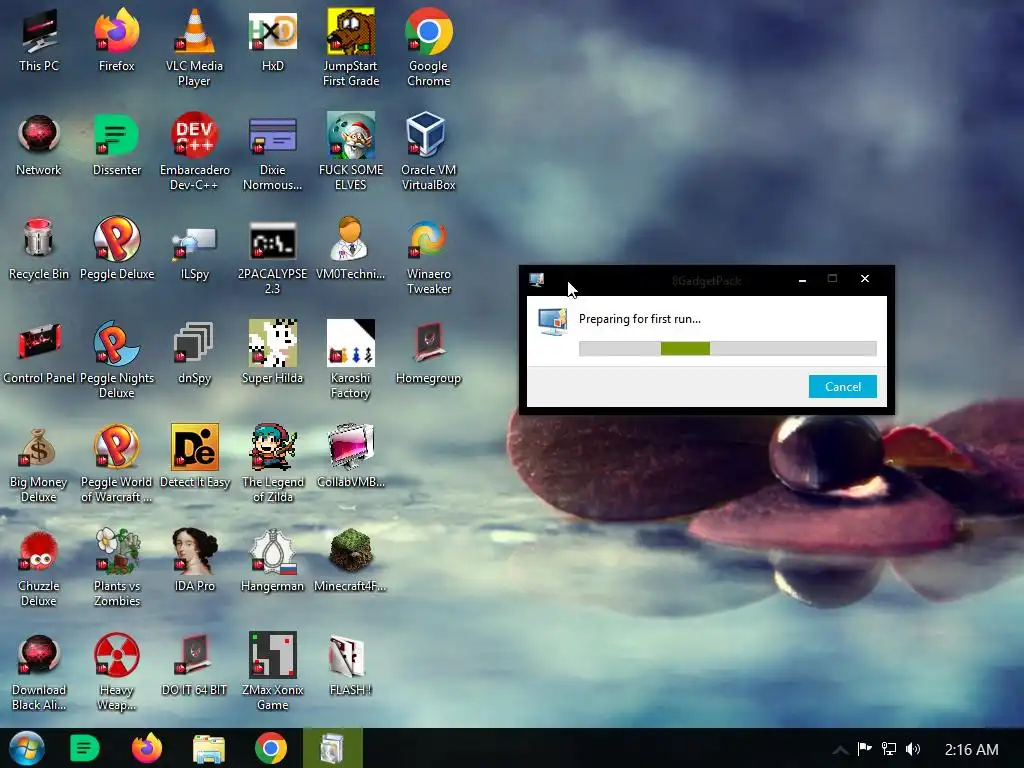Open the IDA Pro shortcut

click(x=194, y=560)
